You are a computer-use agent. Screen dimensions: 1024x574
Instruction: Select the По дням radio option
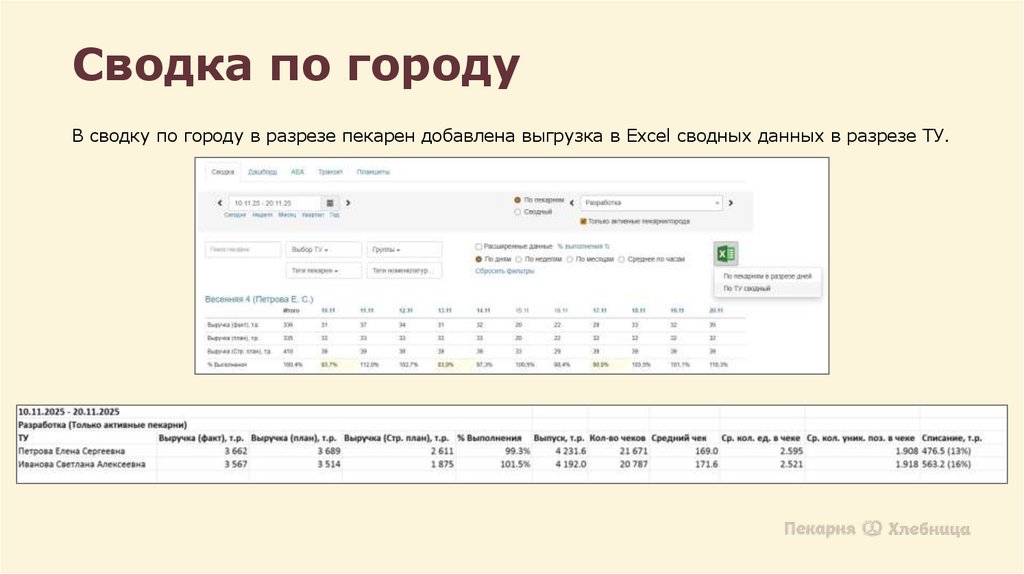tap(479, 259)
